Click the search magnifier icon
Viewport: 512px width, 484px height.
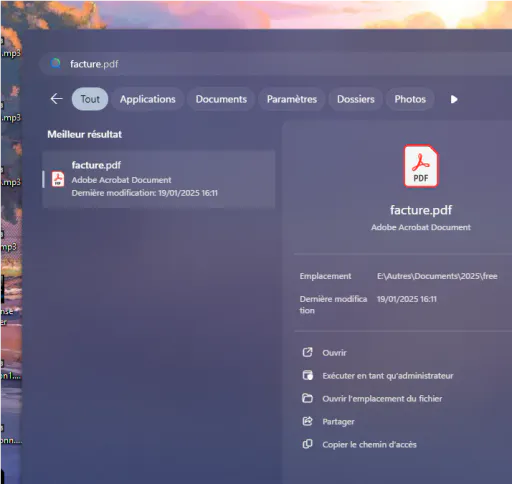(56, 63)
